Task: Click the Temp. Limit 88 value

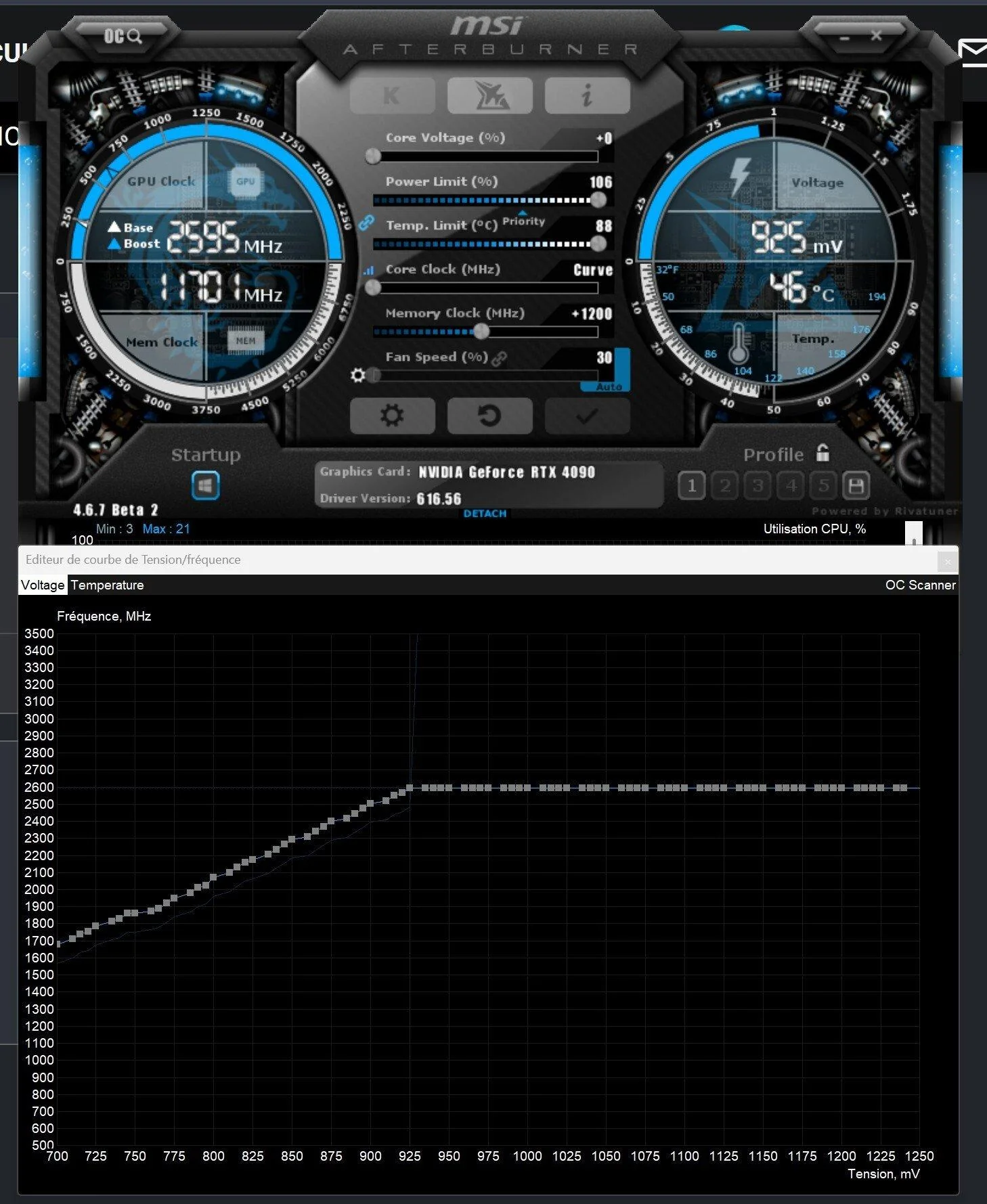Action: (x=604, y=226)
